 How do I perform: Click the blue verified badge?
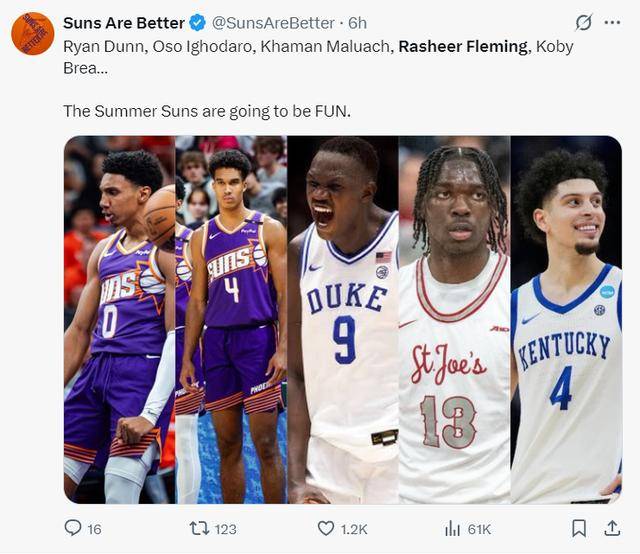pyautogui.click(x=198, y=23)
